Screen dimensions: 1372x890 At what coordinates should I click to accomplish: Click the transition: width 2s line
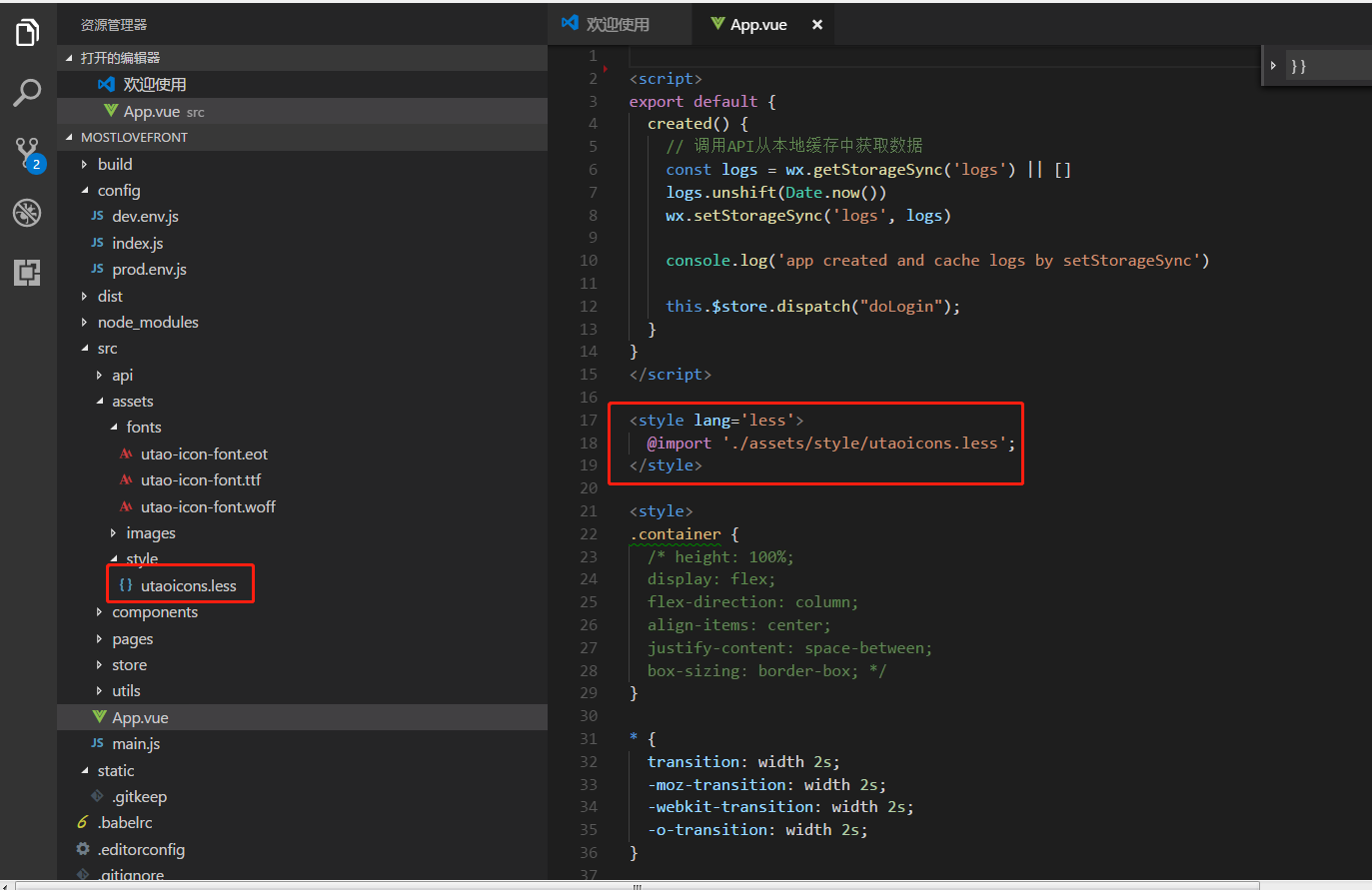(x=743, y=761)
